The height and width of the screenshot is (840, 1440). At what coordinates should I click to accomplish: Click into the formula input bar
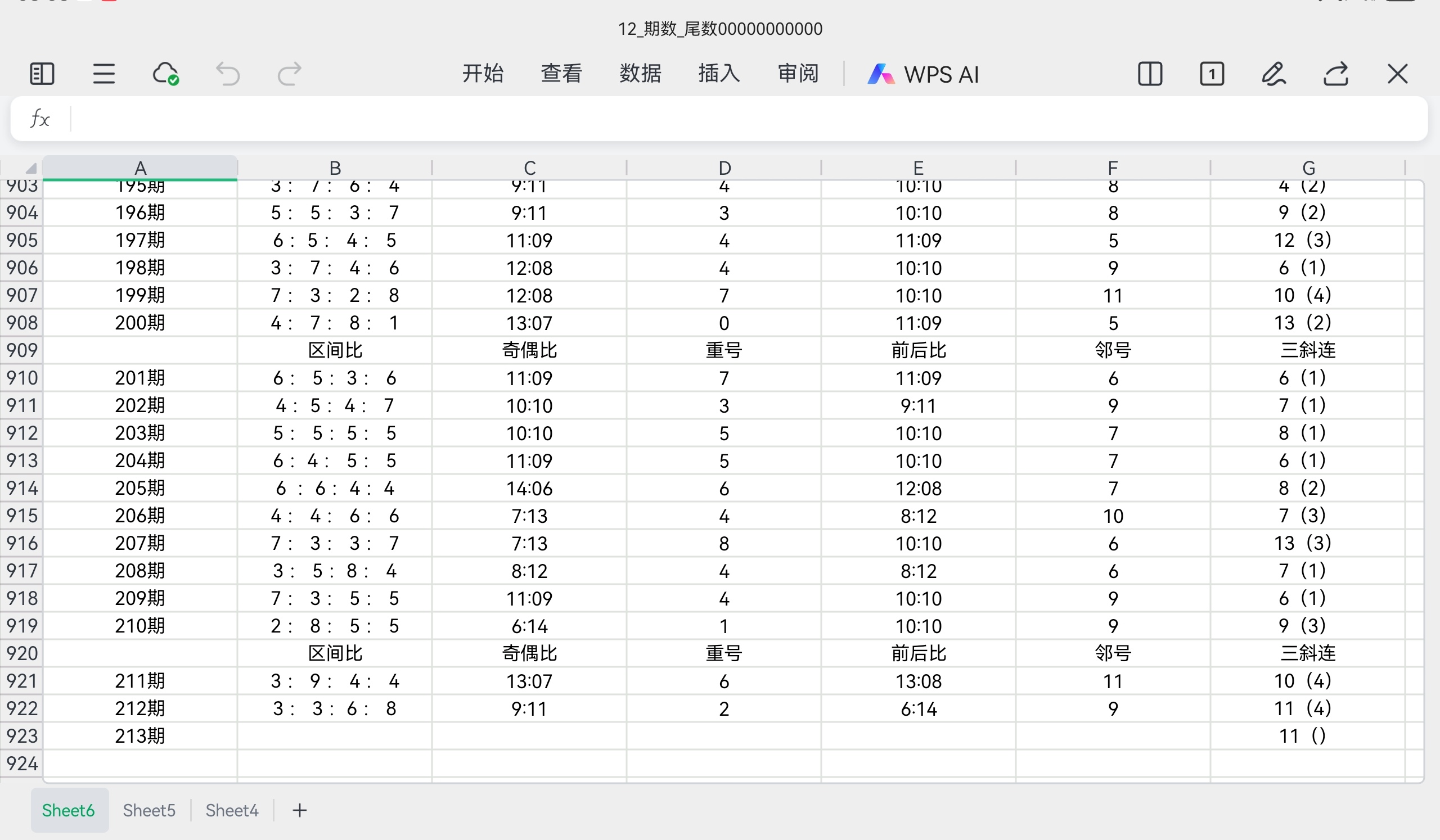click(x=743, y=119)
